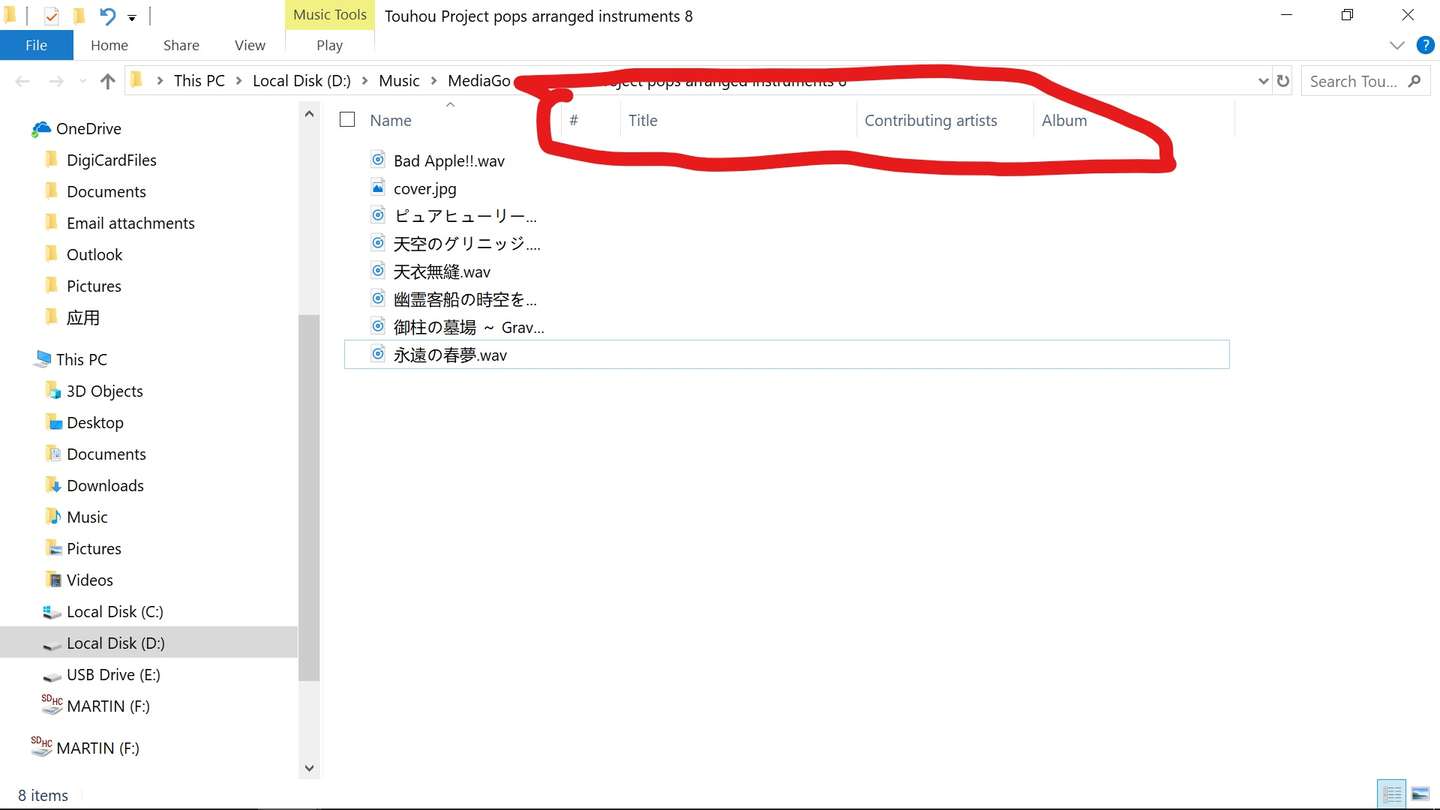Open the 应用 folder in the sidebar
The image size is (1440, 810).
pyautogui.click(x=83, y=317)
